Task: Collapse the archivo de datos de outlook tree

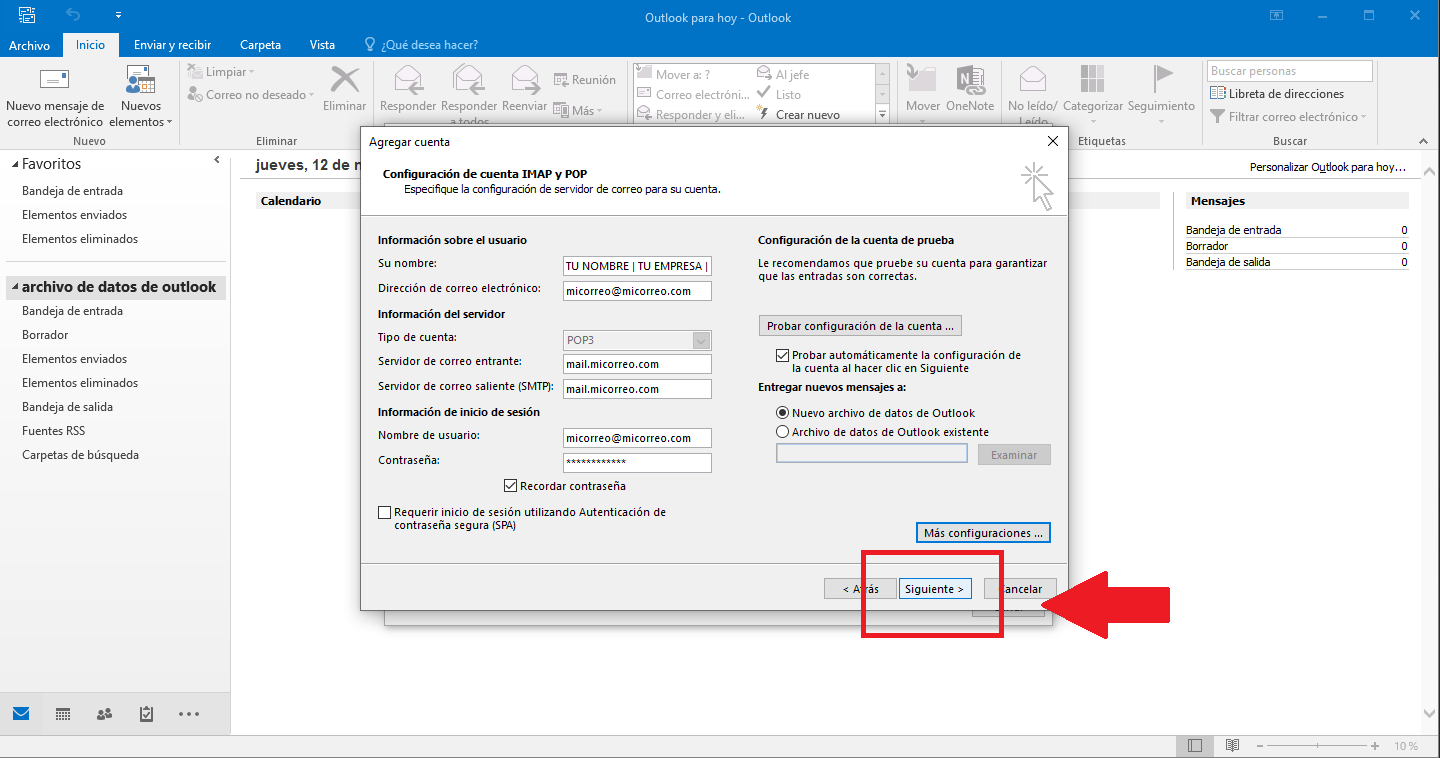Action: pyautogui.click(x=14, y=287)
